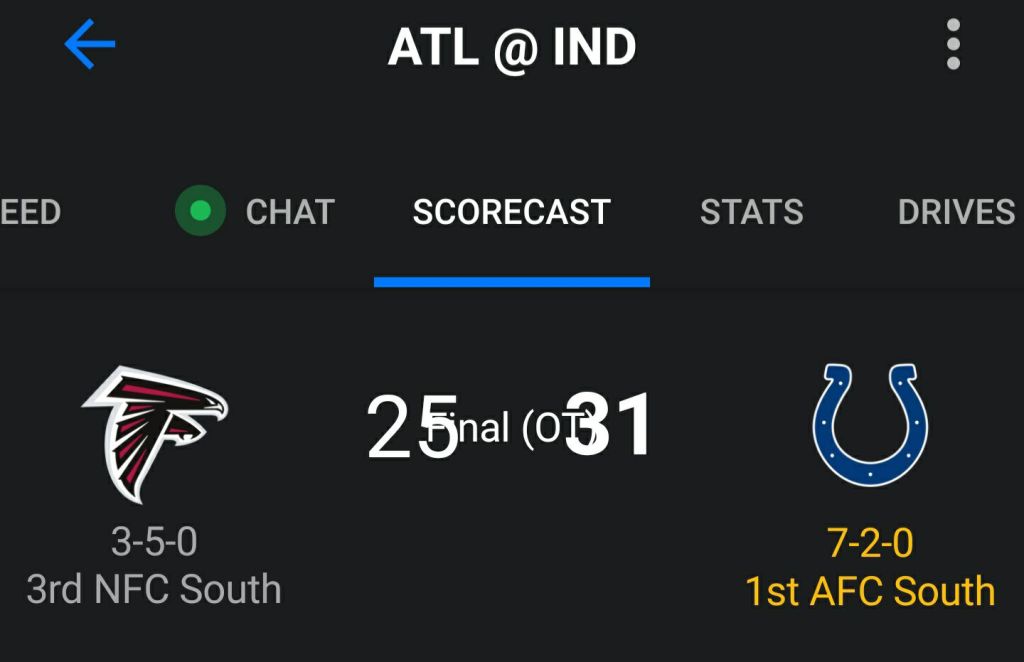Image resolution: width=1024 pixels, height=662 pixels.
Task: Open the three-dot overflow menu
Action: point(952,45)
